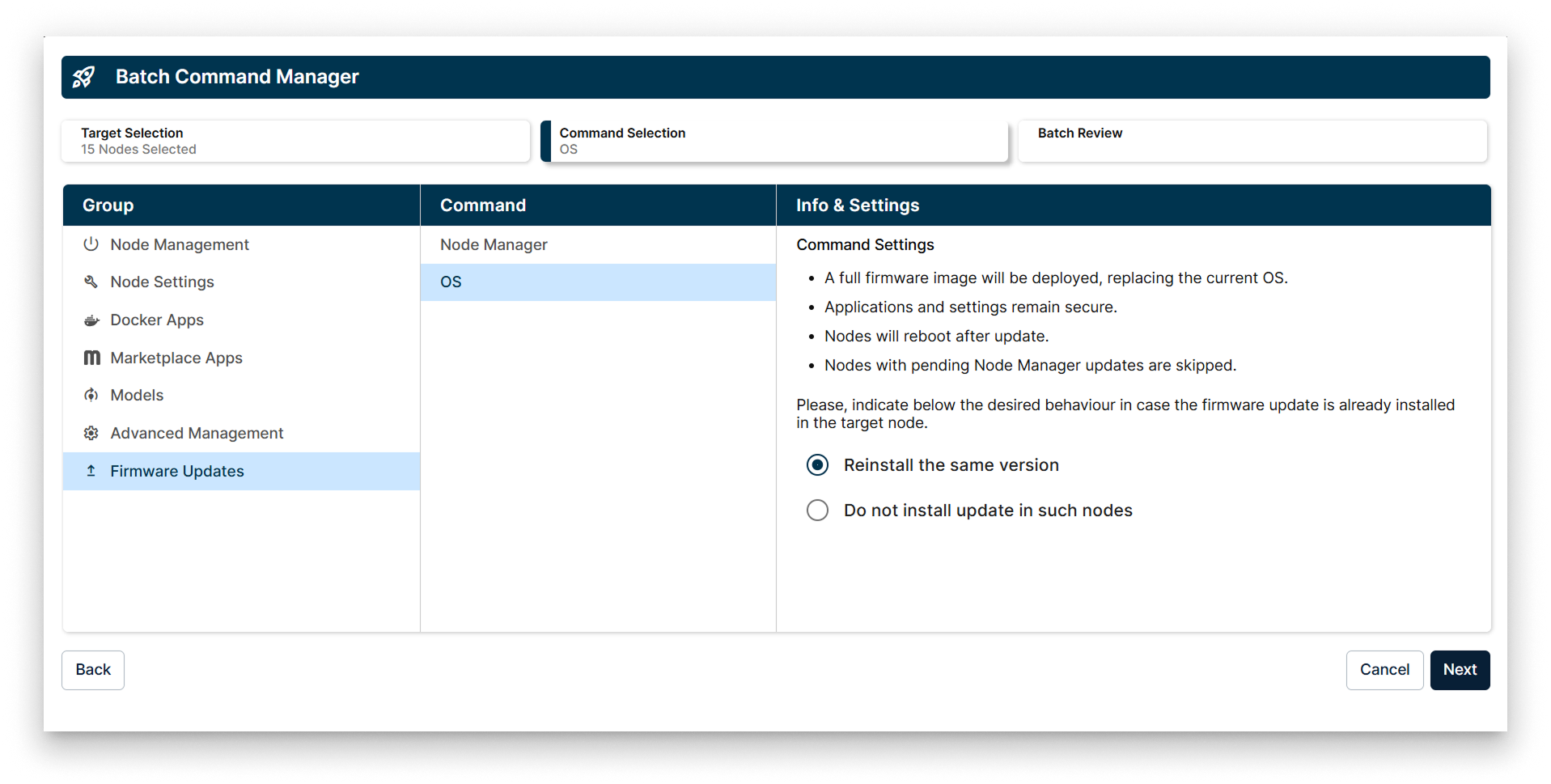Open the Firmware Updates group
The height and width of the screenshot is (784, 1551).
pyautogui.click(x=177, y=471)
